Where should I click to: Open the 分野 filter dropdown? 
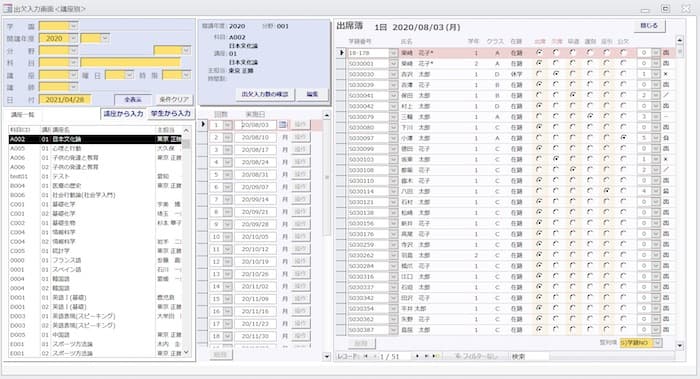74,51
